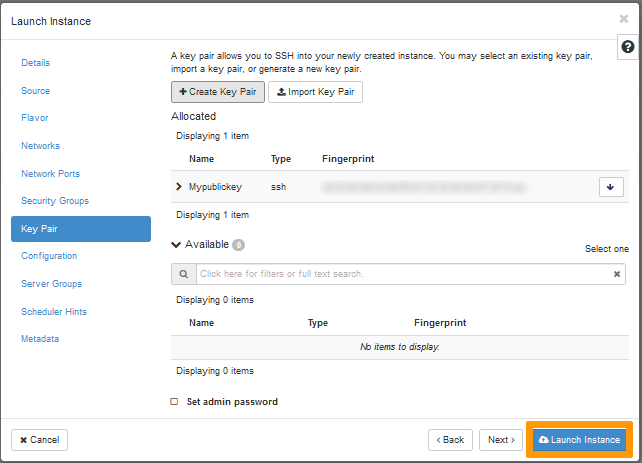The image size is (642, 463).
Task: Clear the filter search field
Action: (x=617, y=274)
